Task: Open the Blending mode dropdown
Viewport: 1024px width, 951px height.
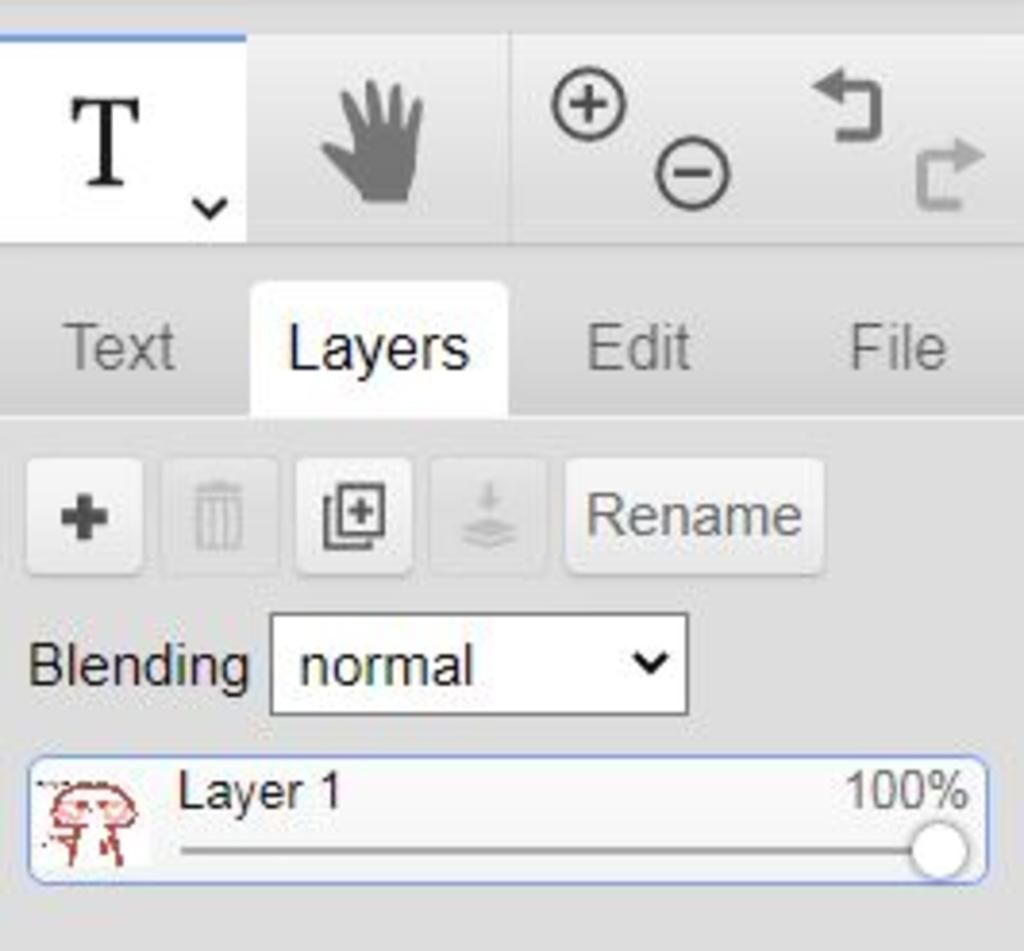Action: pos(479,664)
